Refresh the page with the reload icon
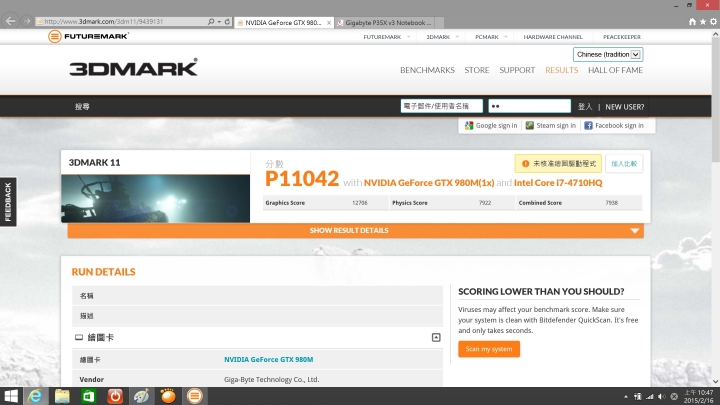 [227, 22]
